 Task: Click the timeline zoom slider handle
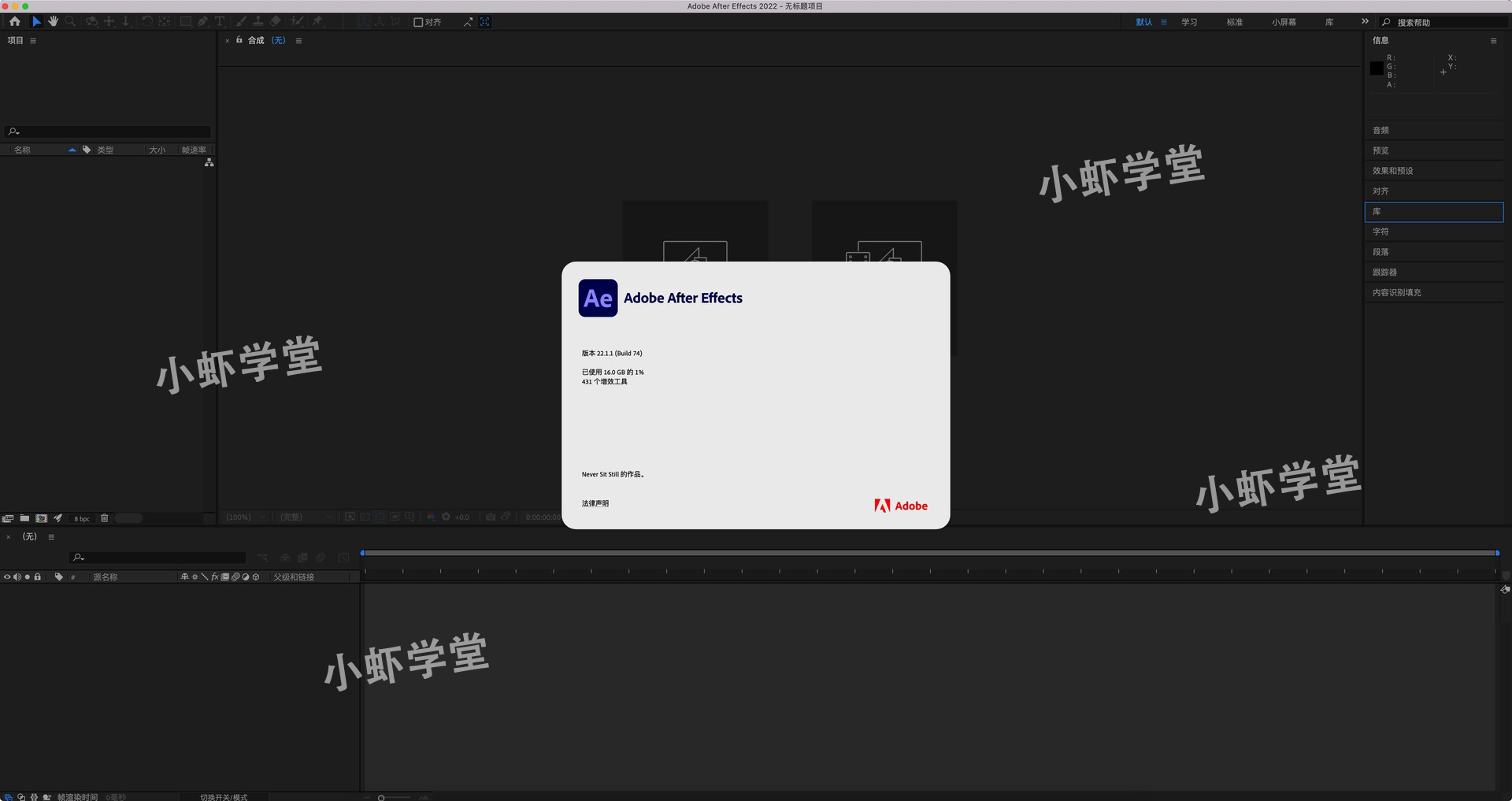point(381,797)
